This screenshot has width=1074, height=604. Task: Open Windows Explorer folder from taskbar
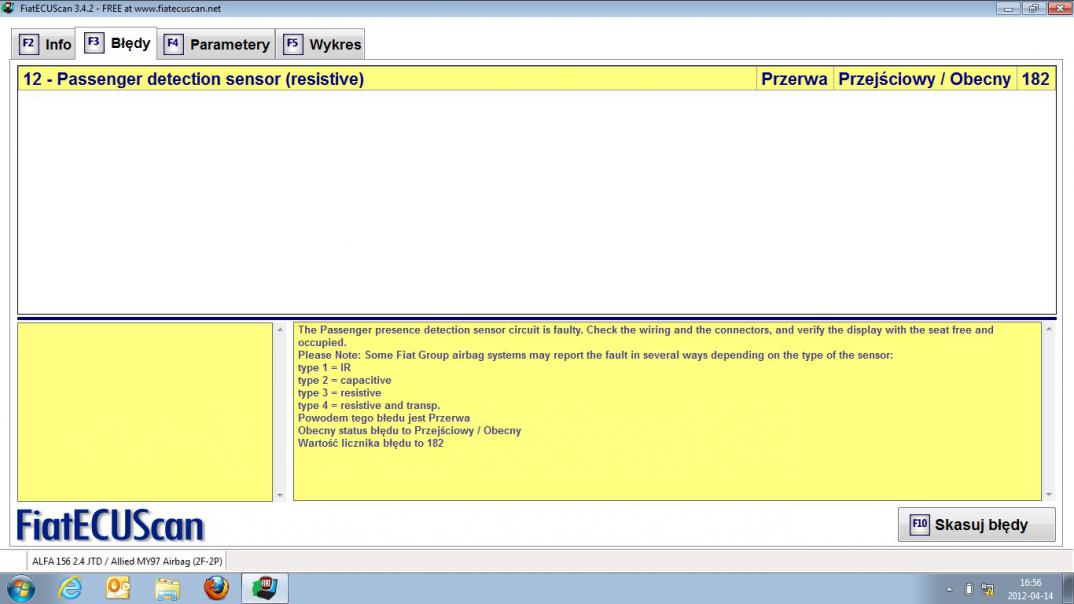point(167,588)
